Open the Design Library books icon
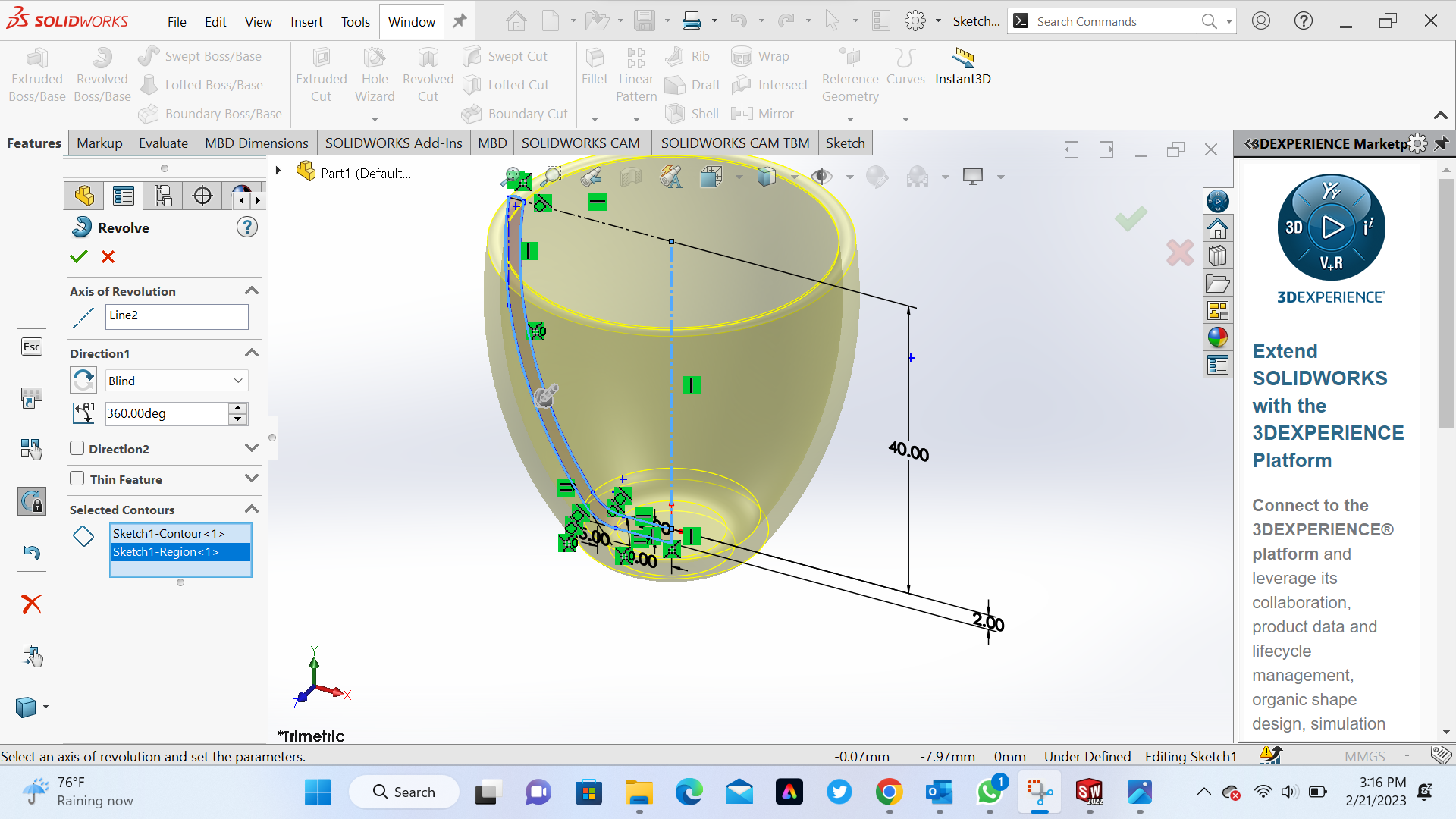1456x819 pixels. pyautogui.click(x=1218, y=256)
